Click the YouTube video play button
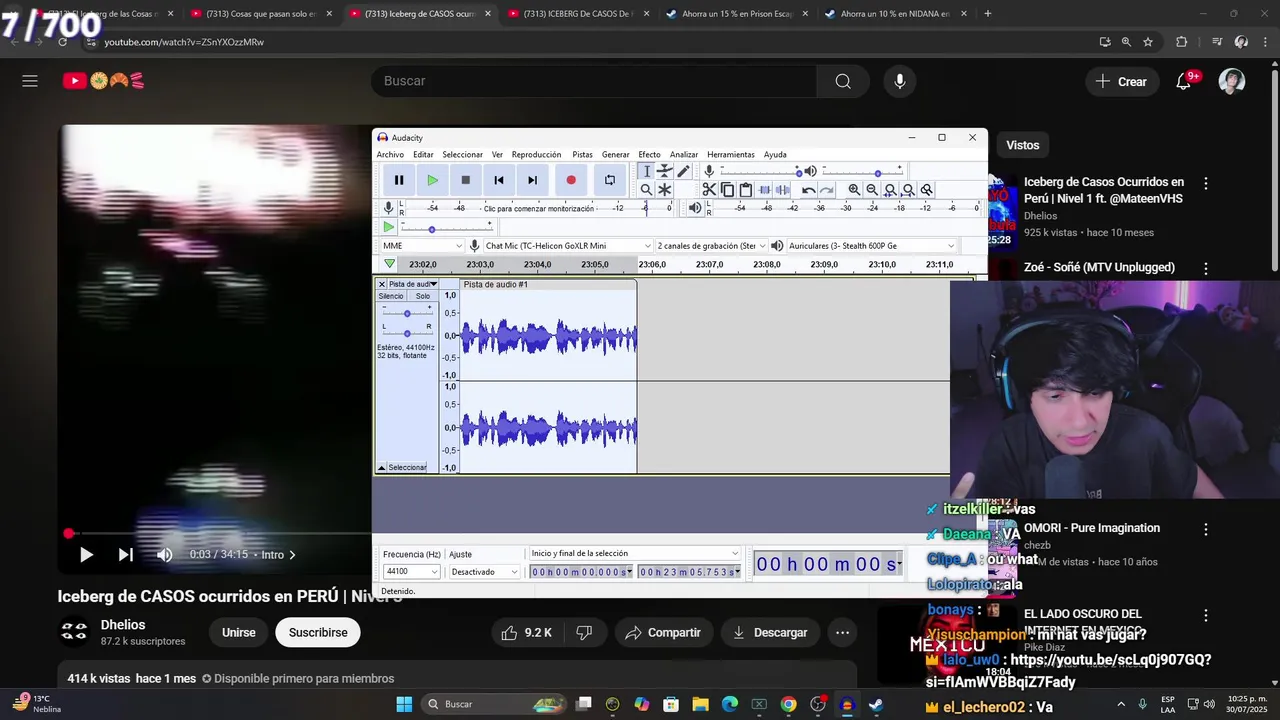 pyautogui.click(x=86, y=555)
